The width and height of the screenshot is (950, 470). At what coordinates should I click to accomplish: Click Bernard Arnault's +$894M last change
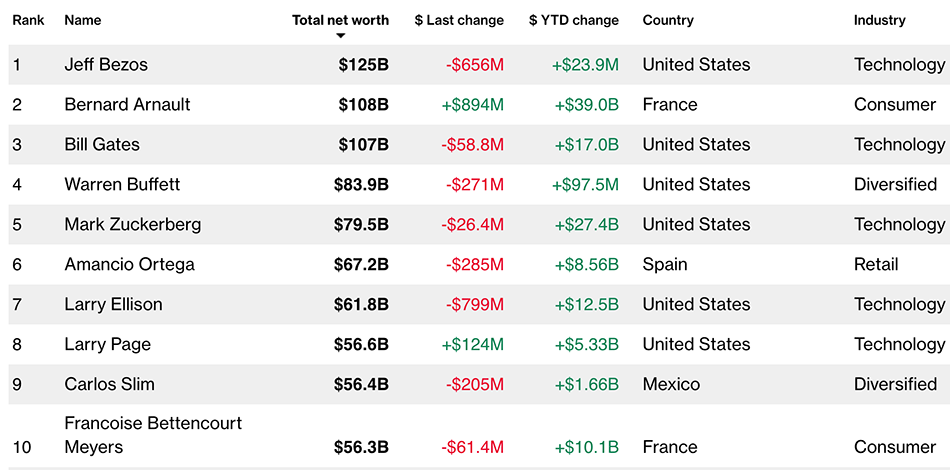pyautogui.click(x=472, y=105)
